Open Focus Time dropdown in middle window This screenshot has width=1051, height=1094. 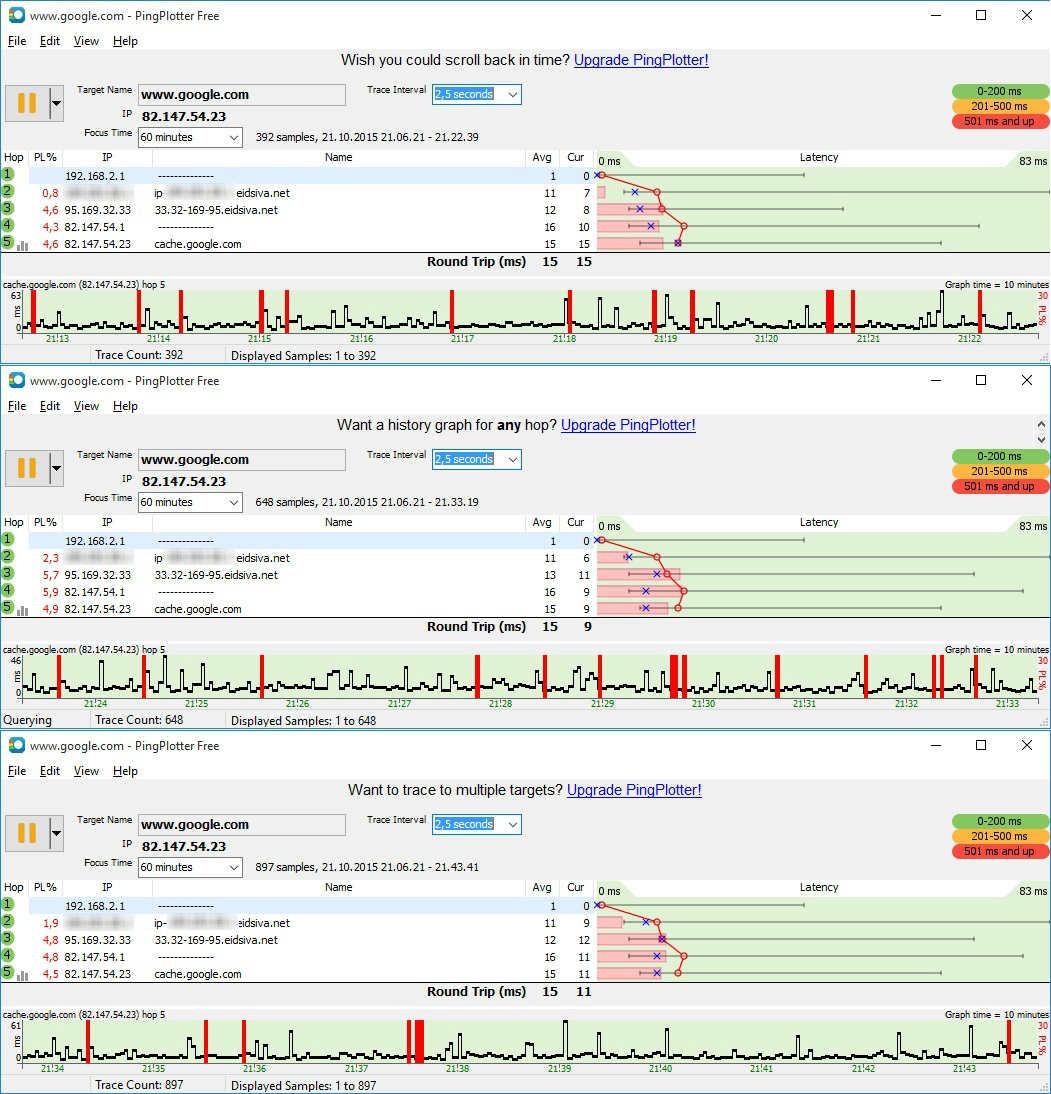click(x=234, y=502)
